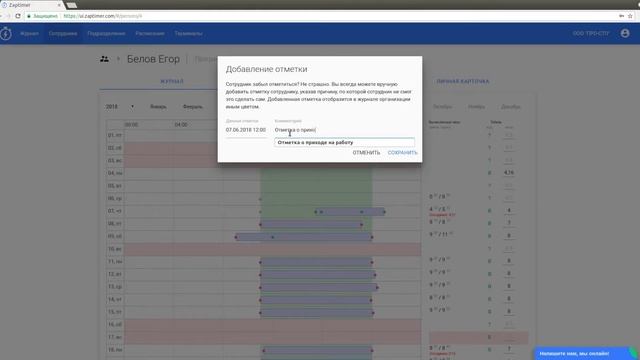Switch to the ЖУРНАЛ tab
Screen dimensions: 640x360
click(172, 81)
